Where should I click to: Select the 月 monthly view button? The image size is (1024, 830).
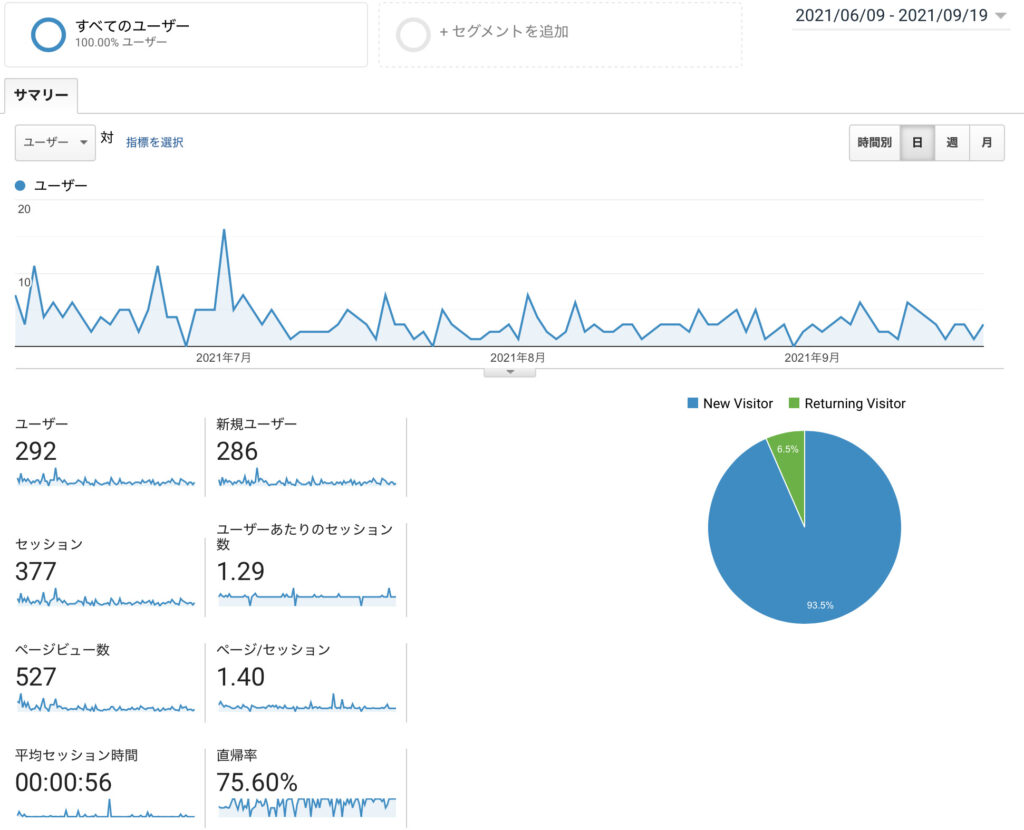click(x=987, y=142)
